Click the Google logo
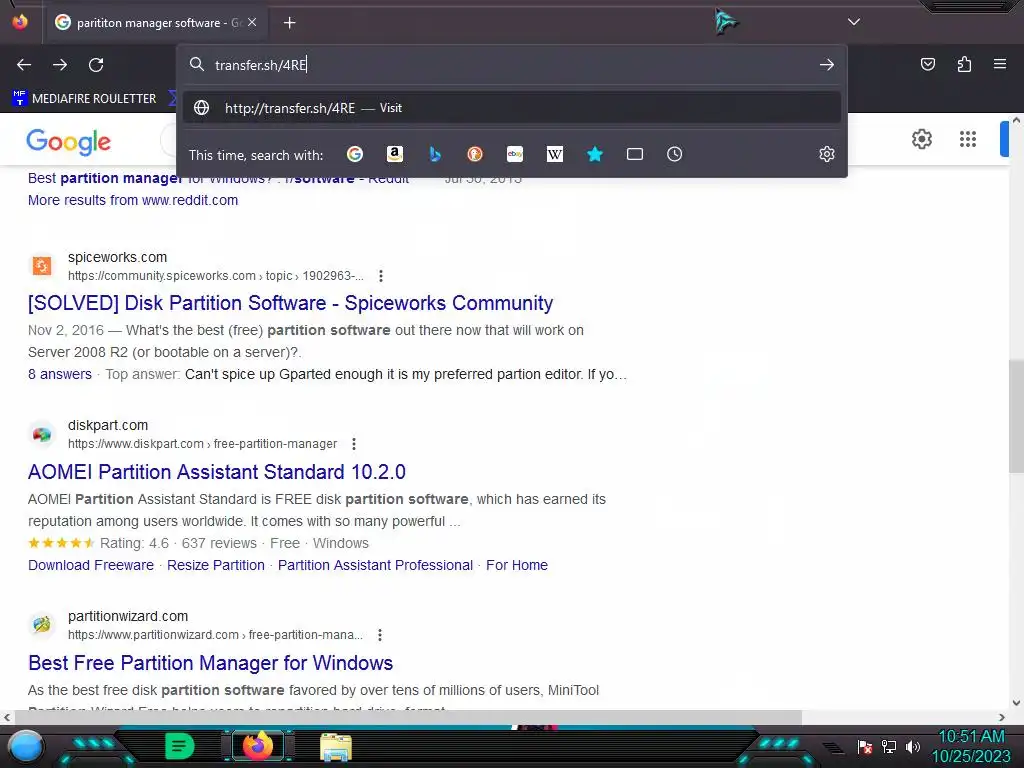The image size is (1024, 768). 69,141
